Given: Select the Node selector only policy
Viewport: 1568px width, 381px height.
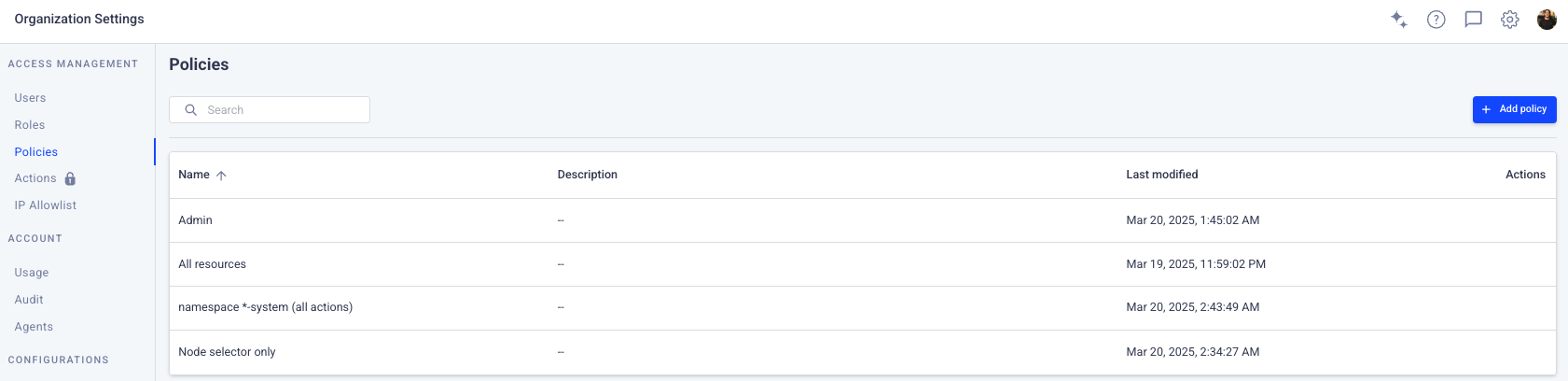Looking at the screenshot, I should point(862,352).
